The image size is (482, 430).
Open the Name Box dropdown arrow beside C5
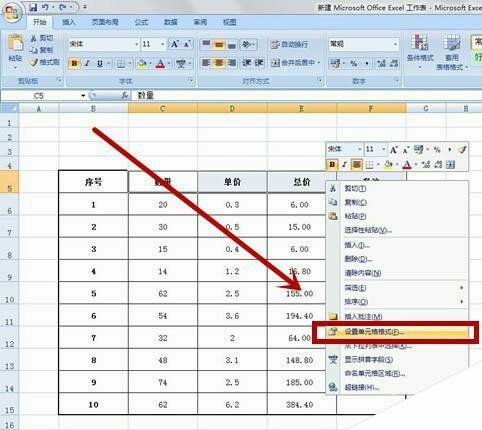(83, 96)
